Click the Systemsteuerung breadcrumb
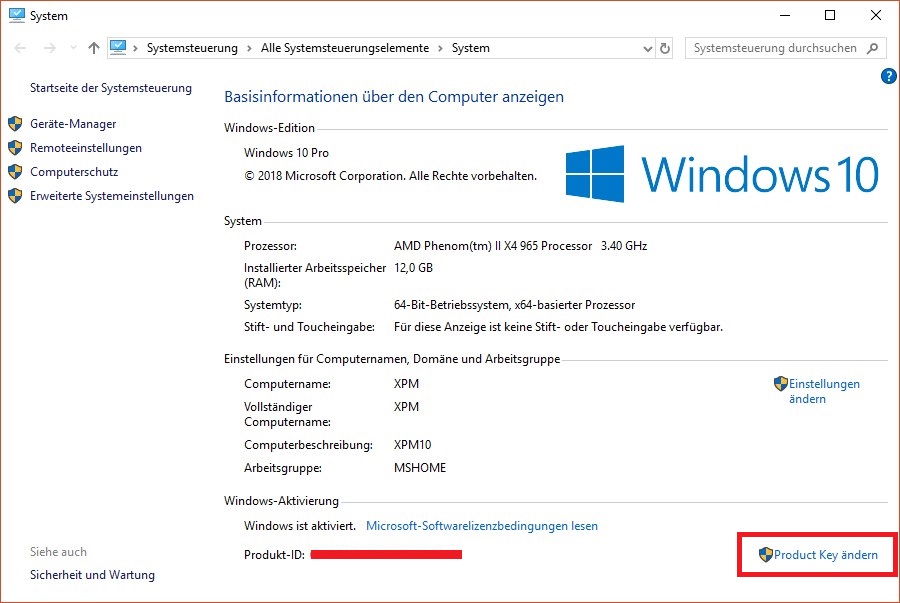Viewport: 900px width, 603px height. (192, 48)
